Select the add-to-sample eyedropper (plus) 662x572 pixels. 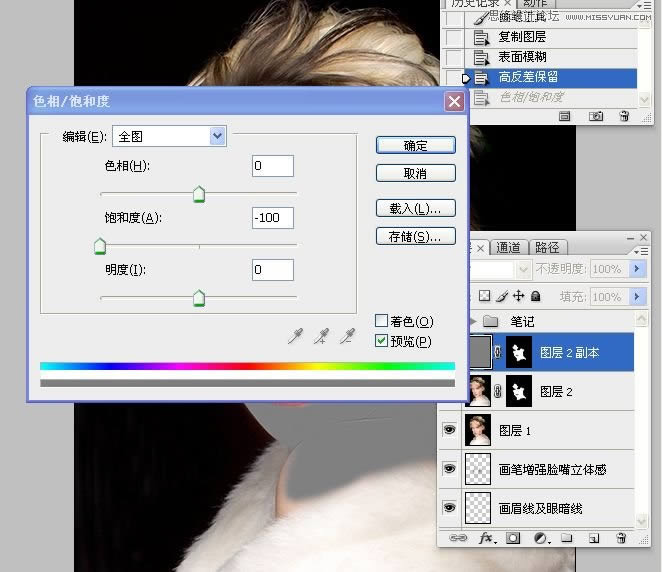click(322, 337)
